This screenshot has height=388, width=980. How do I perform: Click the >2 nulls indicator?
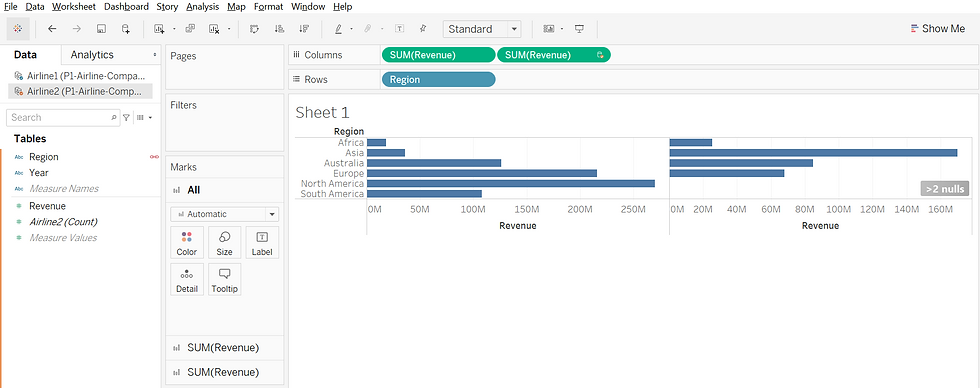[944, 189]
